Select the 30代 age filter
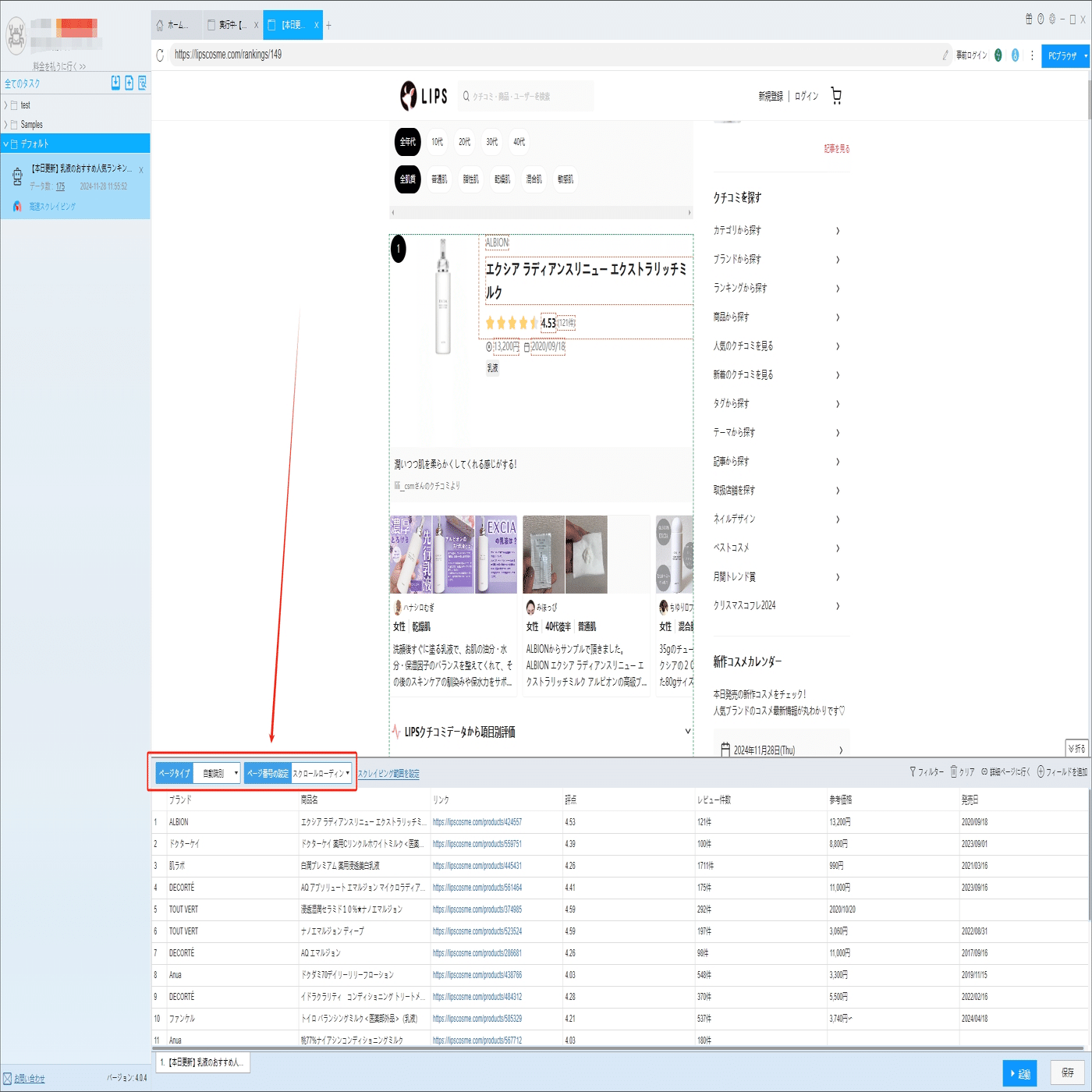This screenshot has width=1092, height=1092. click(492, 142)
